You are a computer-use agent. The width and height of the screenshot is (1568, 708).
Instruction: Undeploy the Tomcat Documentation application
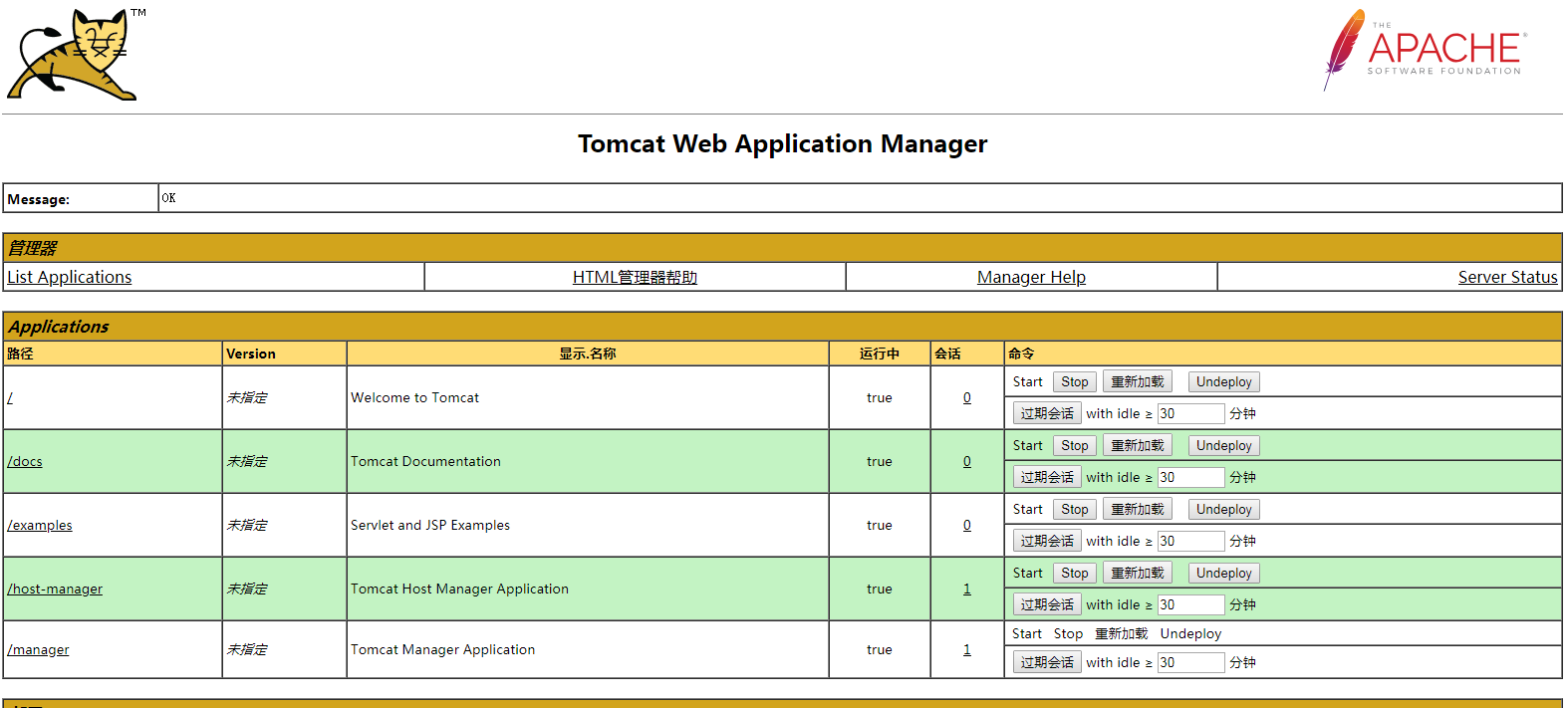click(x=1224, y=445)
